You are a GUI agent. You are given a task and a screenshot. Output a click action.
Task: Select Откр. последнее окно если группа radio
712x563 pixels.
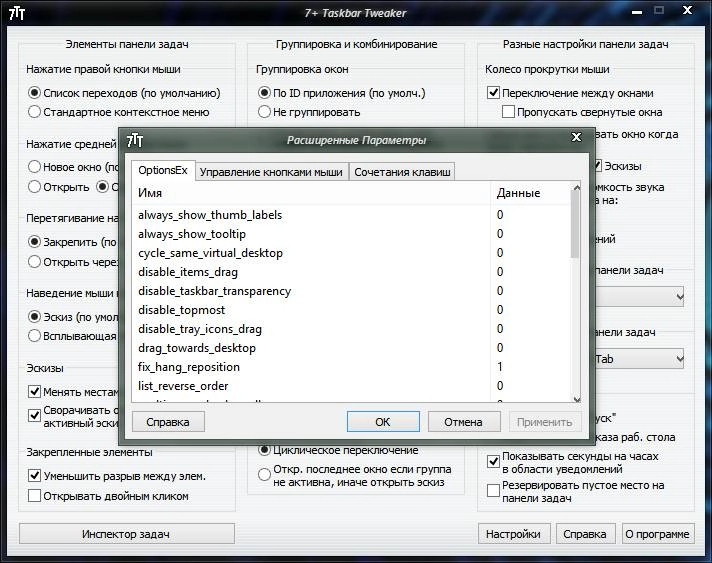tap(264, 475)
